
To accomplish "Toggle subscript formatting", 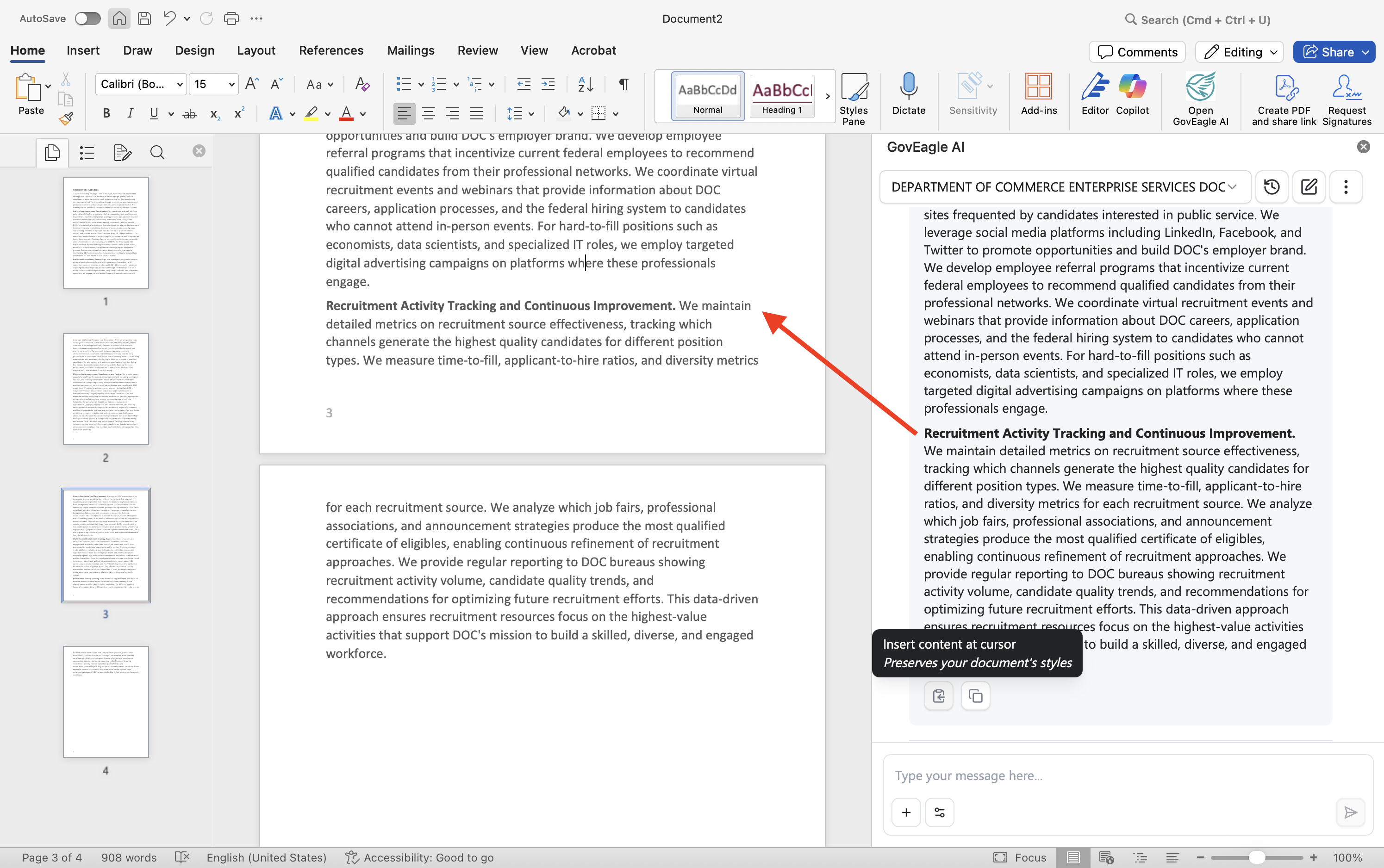I will pyautogui.click(x=215, y=114).
